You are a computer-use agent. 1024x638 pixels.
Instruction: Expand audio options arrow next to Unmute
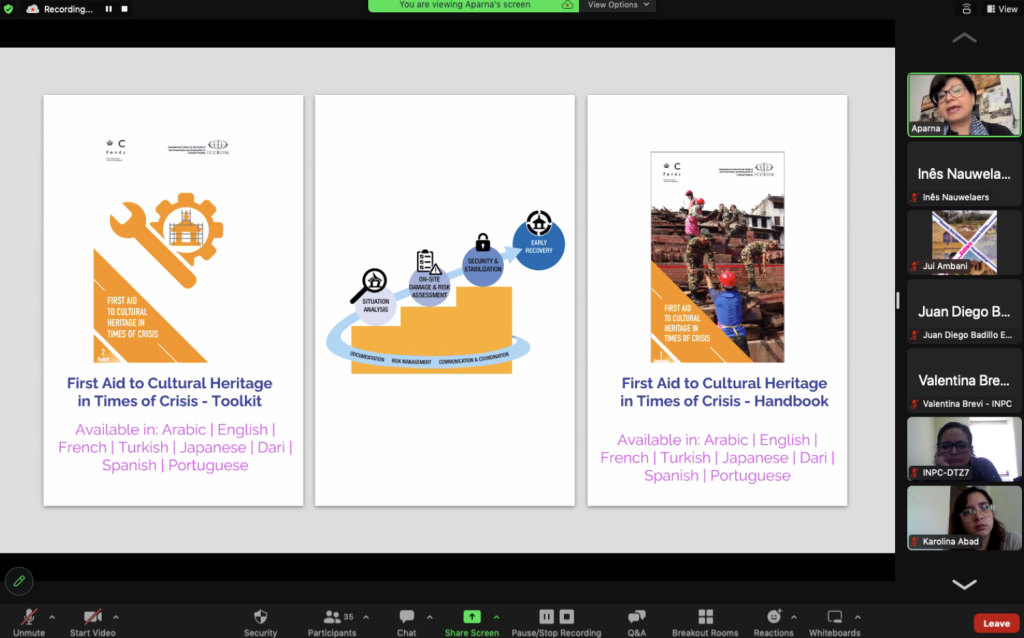(x=52, y=616)
